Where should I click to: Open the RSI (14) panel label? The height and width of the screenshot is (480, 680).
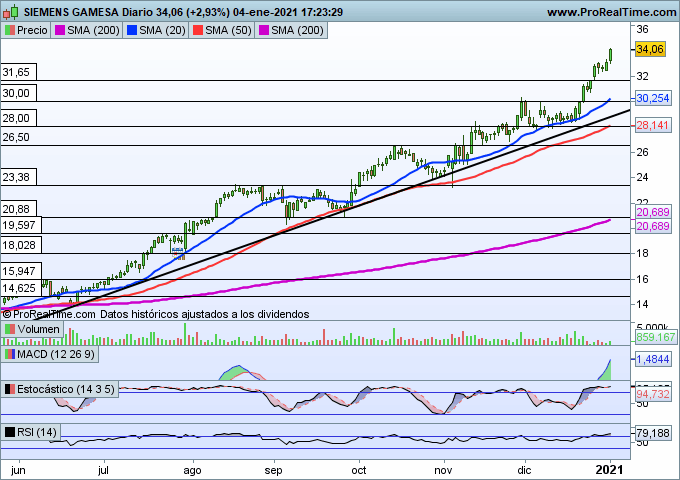click(37, 432)
